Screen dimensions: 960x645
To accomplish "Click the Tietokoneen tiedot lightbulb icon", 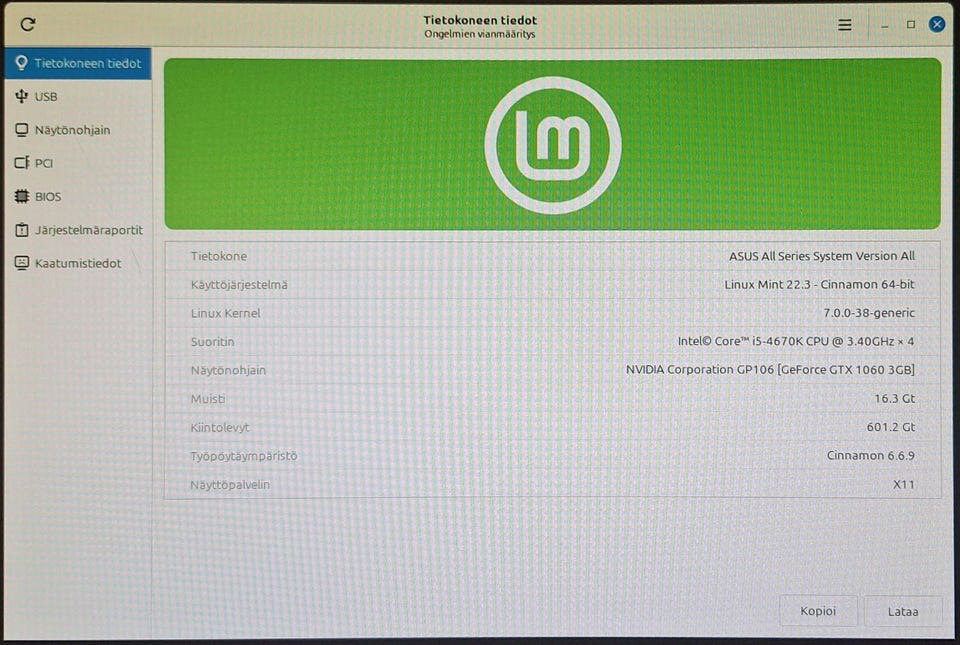I will click(x=21, y=63).
